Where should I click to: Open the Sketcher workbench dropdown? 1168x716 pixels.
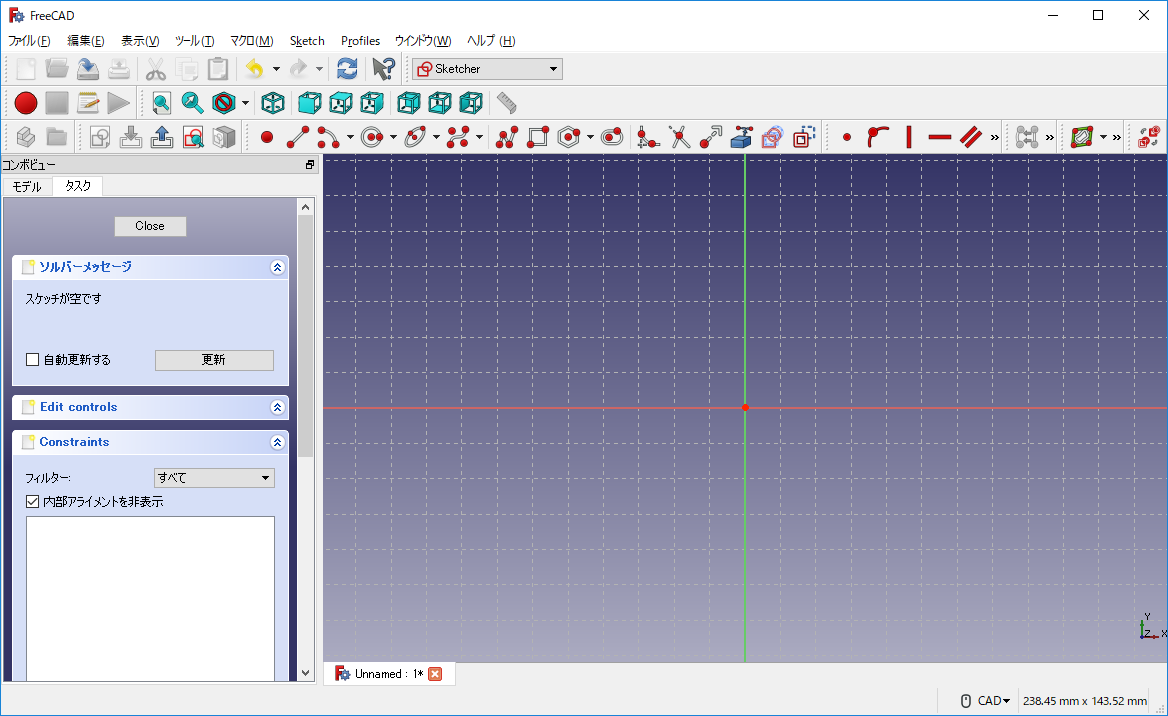(x=488, y=69)
